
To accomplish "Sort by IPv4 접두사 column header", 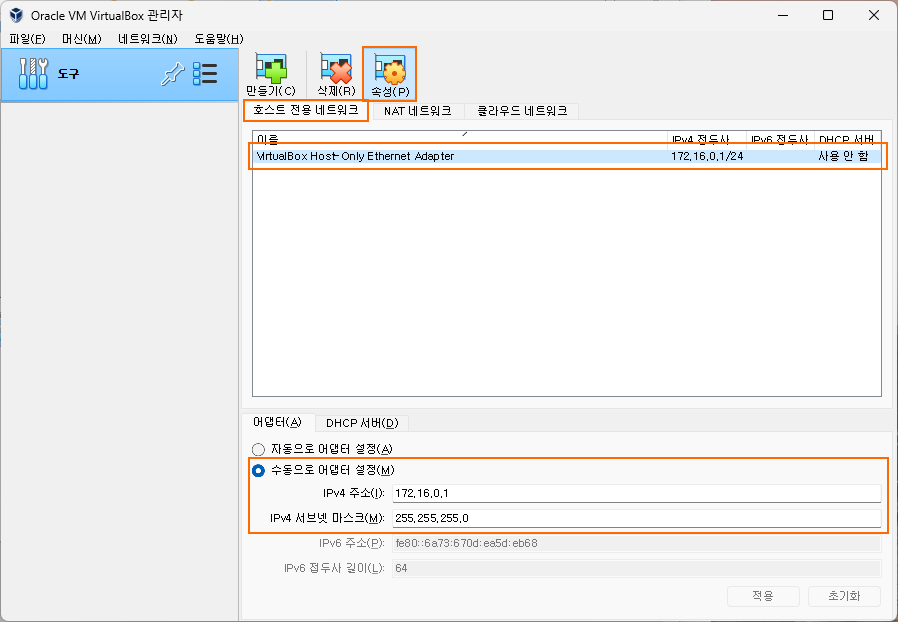I will (707, 139).
